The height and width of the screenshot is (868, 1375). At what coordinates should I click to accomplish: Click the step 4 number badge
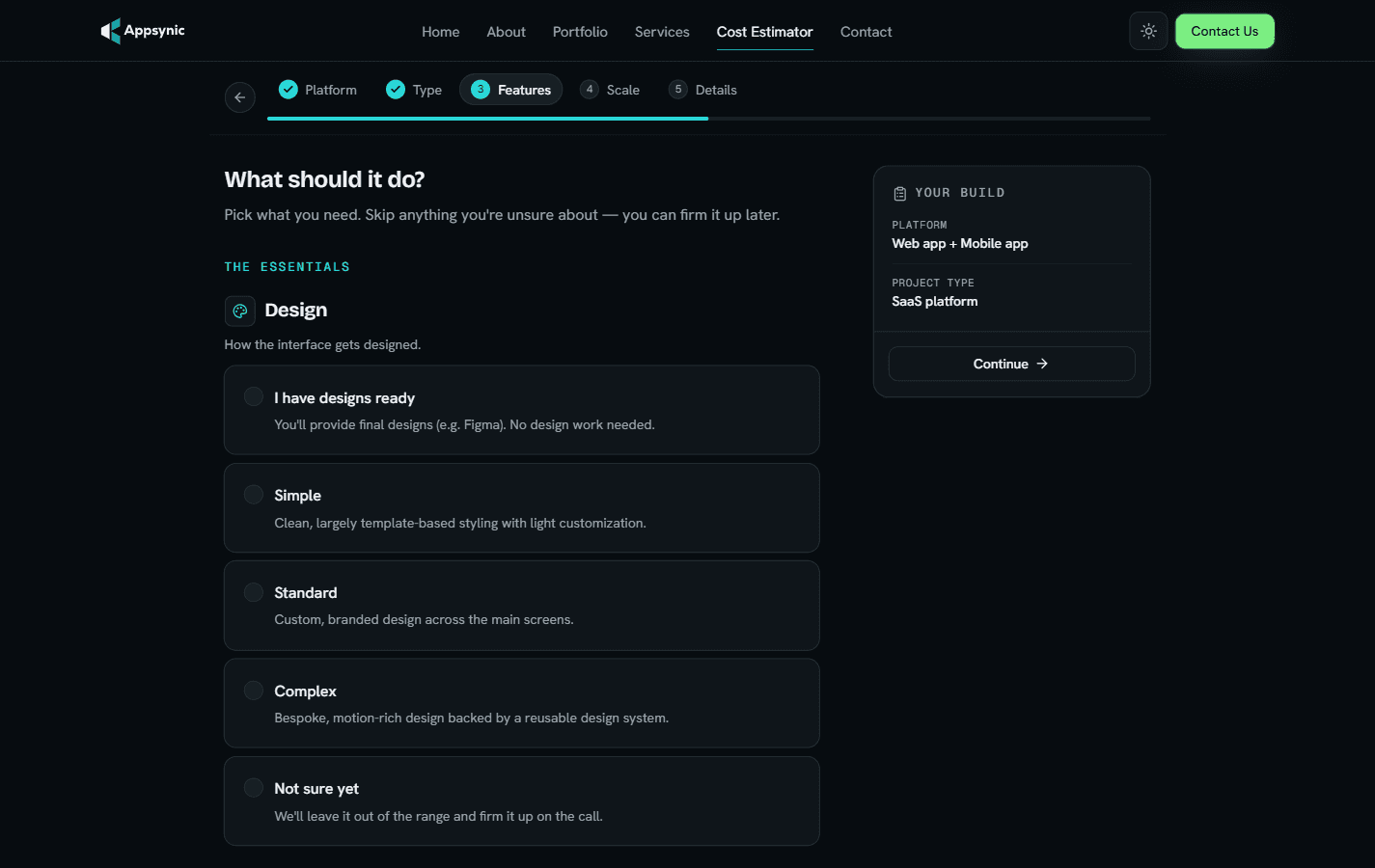590,90
